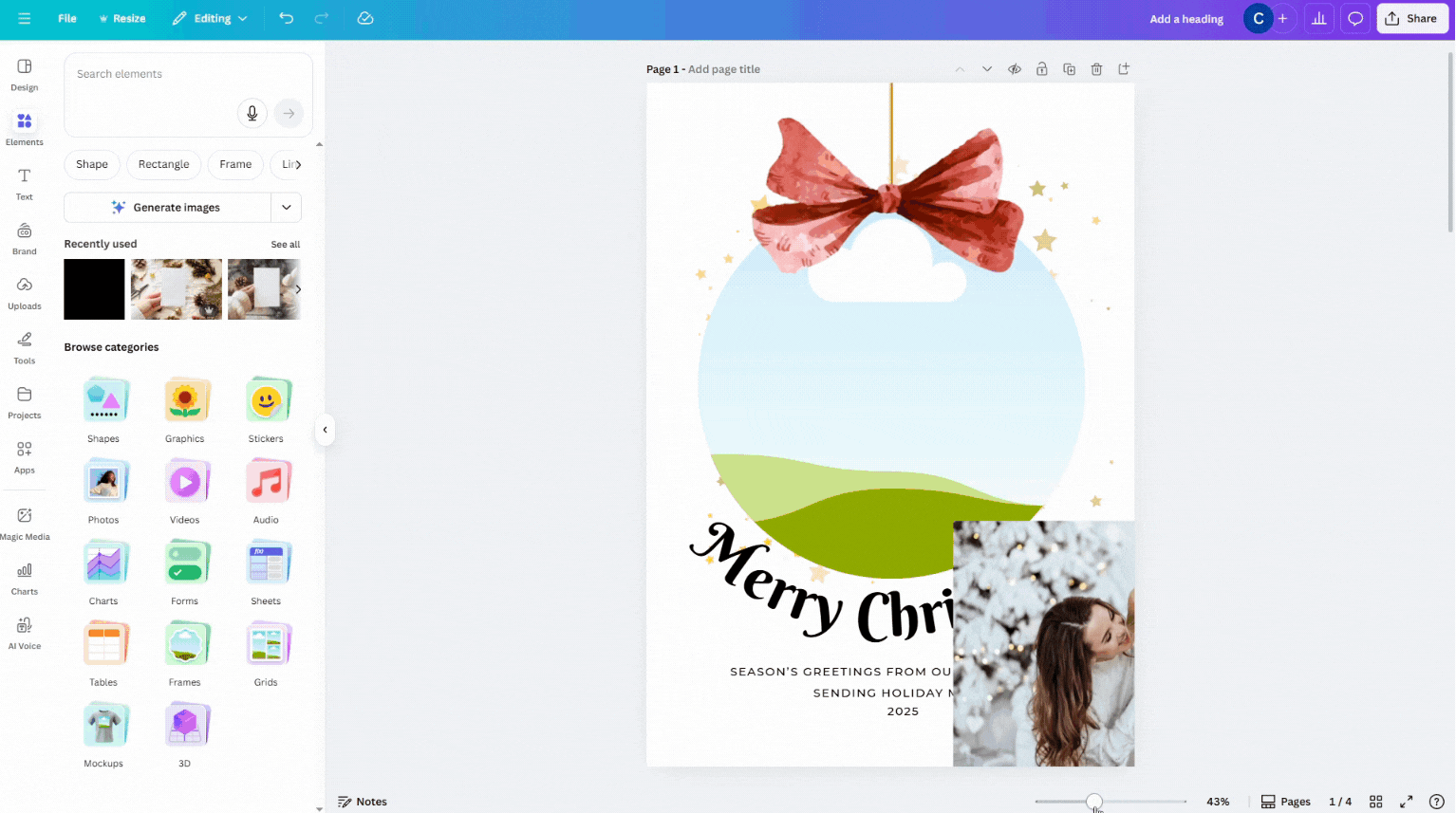Open analytics bar chart icon
The width and height of the screenshot is (1456, 813).
point(1318,18)
